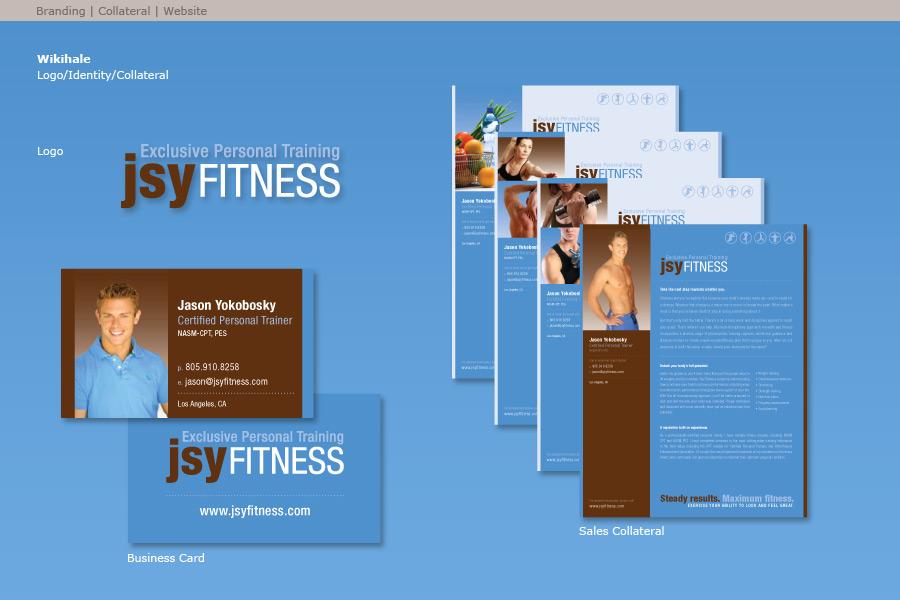
Task: Select the fruit basket flyer image
Action: 475,140
